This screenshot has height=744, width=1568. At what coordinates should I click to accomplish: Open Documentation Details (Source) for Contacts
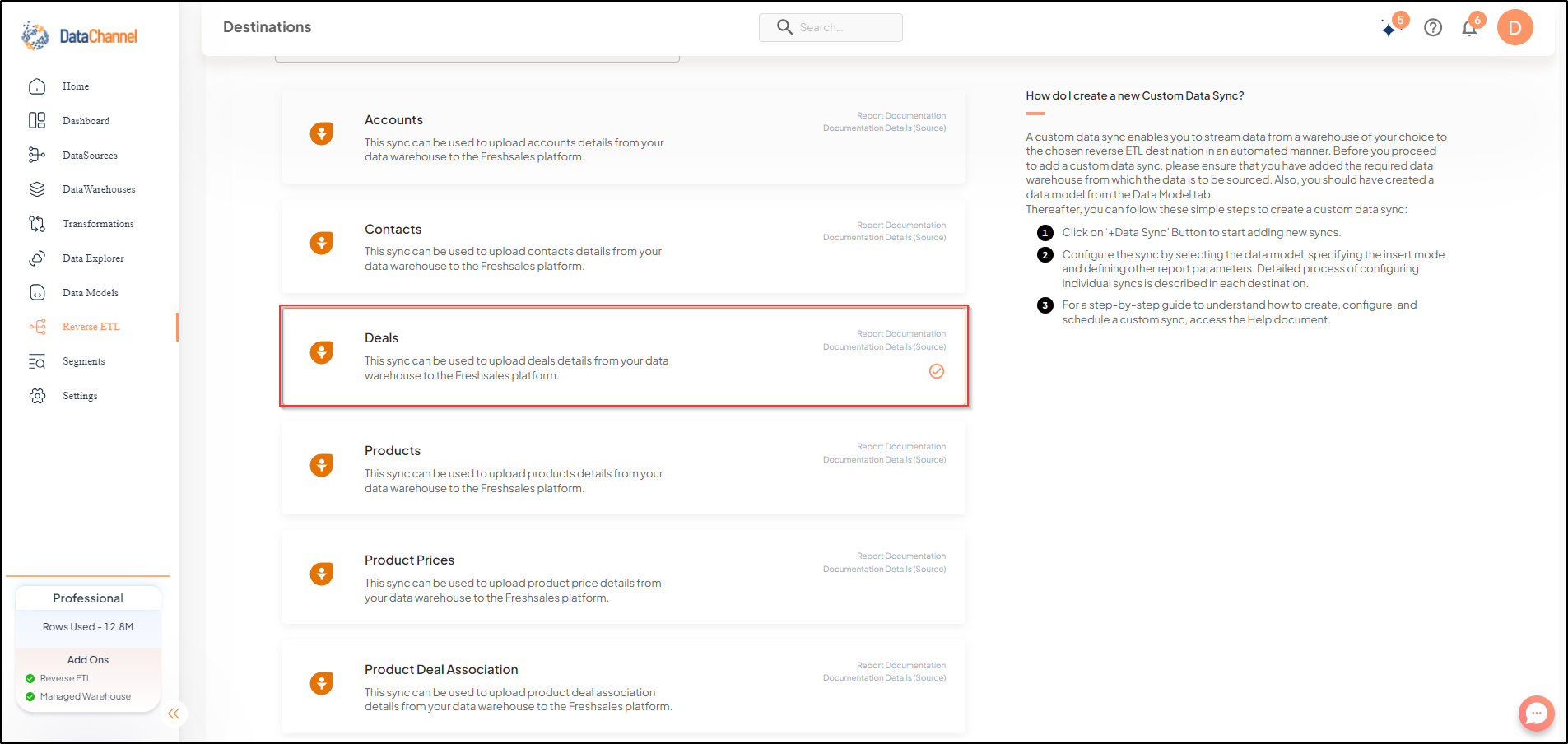(x=885, y=238)
